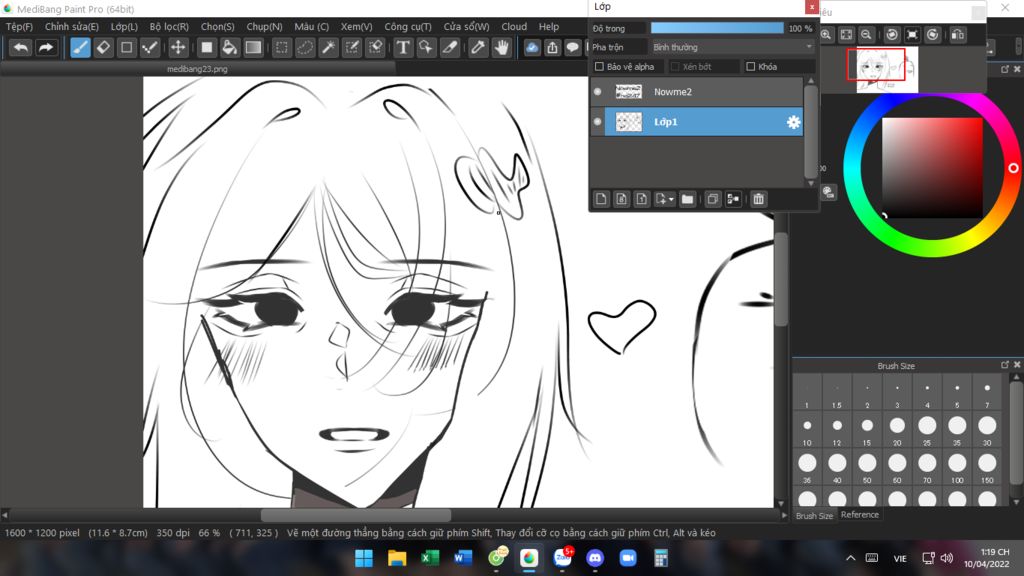Click the cloud save icon
Screen dimensions: 1024x576
click(532, 48)
